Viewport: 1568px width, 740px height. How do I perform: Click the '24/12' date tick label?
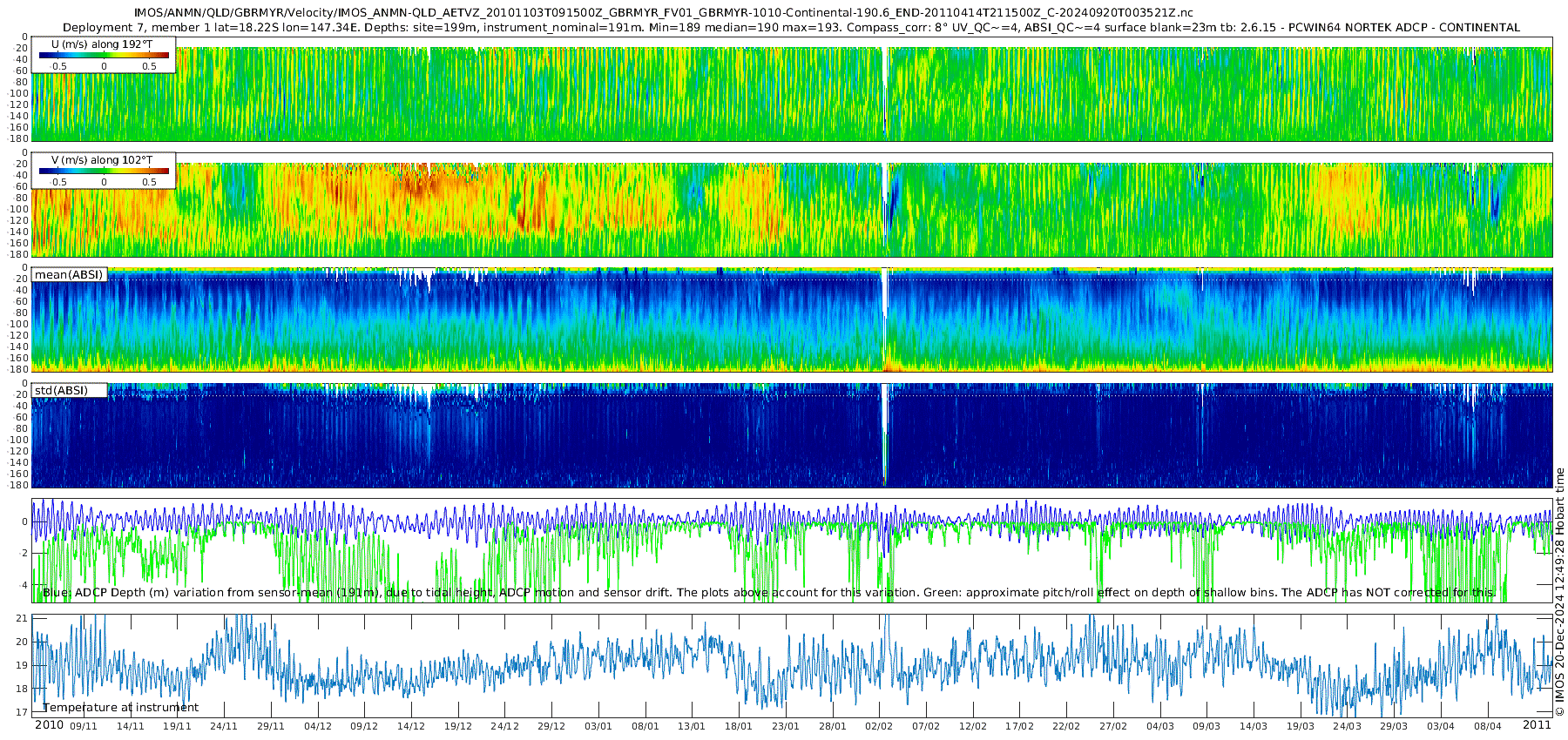click(x=504, y=726)
